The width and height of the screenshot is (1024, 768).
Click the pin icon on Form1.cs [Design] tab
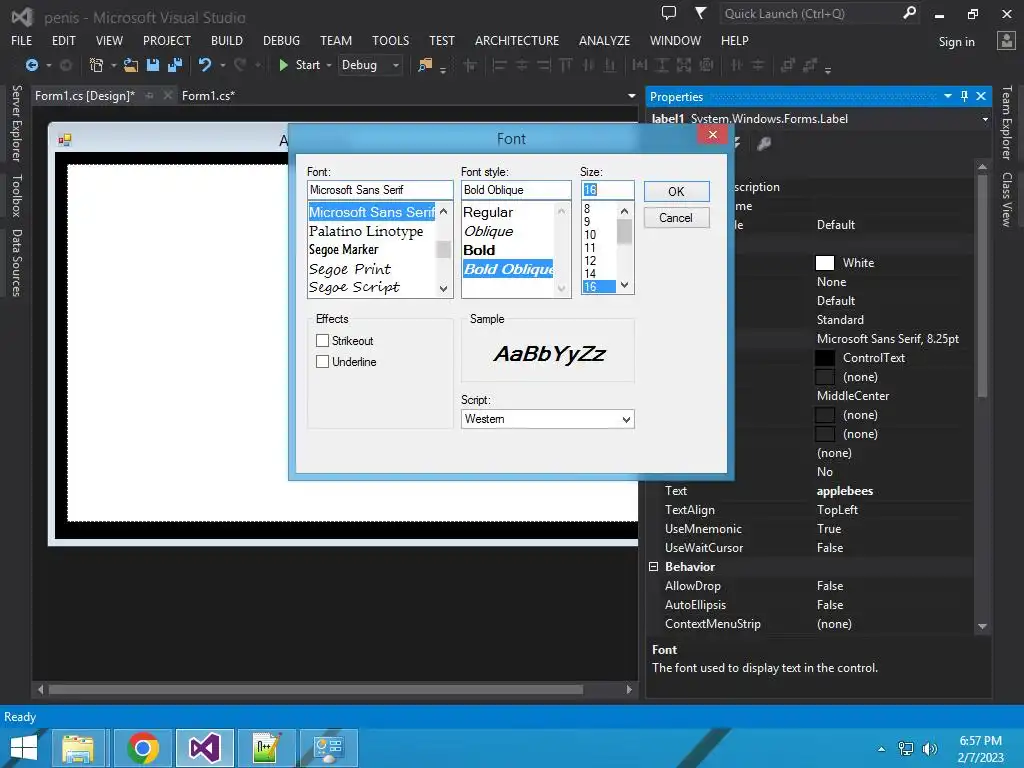(x=150, y=96)
